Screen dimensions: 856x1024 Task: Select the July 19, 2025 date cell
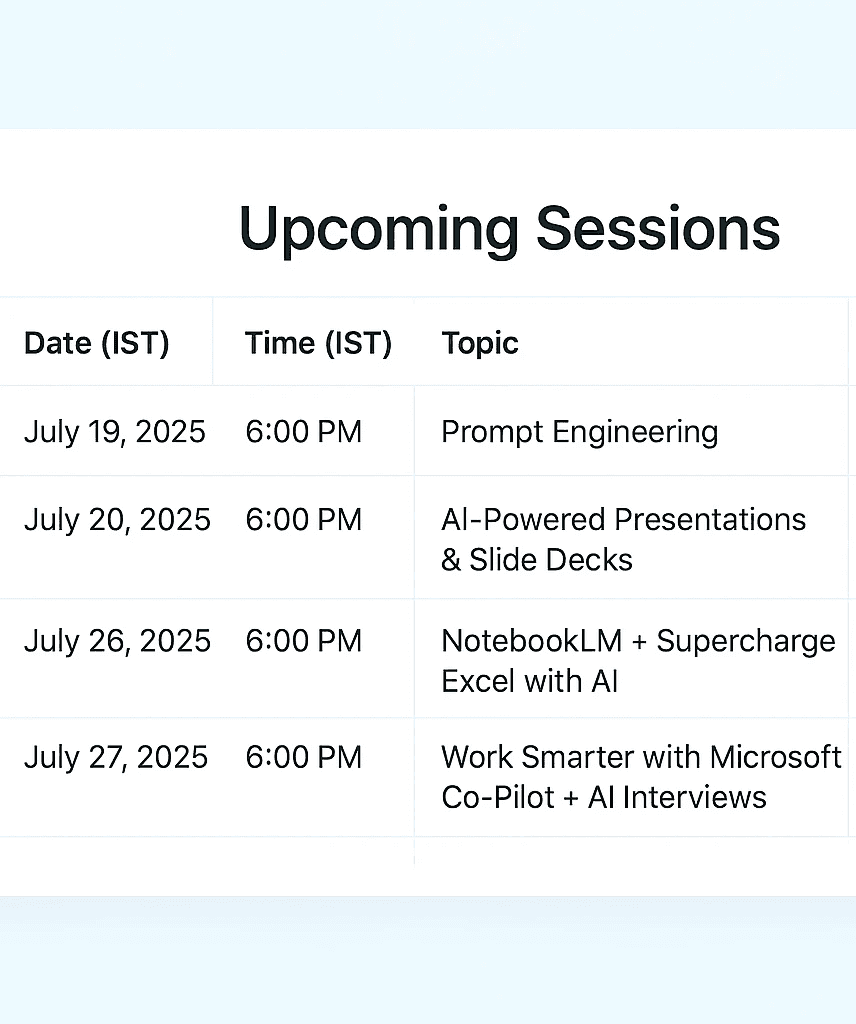tap(115, 432)
